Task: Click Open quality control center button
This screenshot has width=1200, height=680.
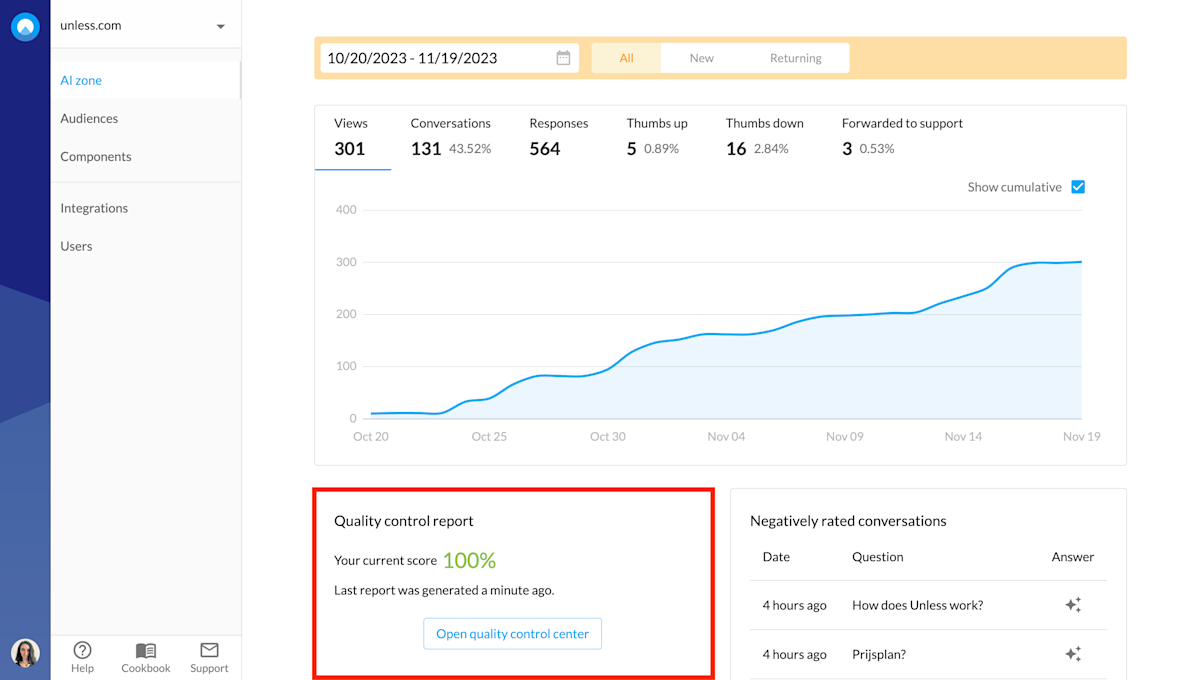Action: click(512, 634)
